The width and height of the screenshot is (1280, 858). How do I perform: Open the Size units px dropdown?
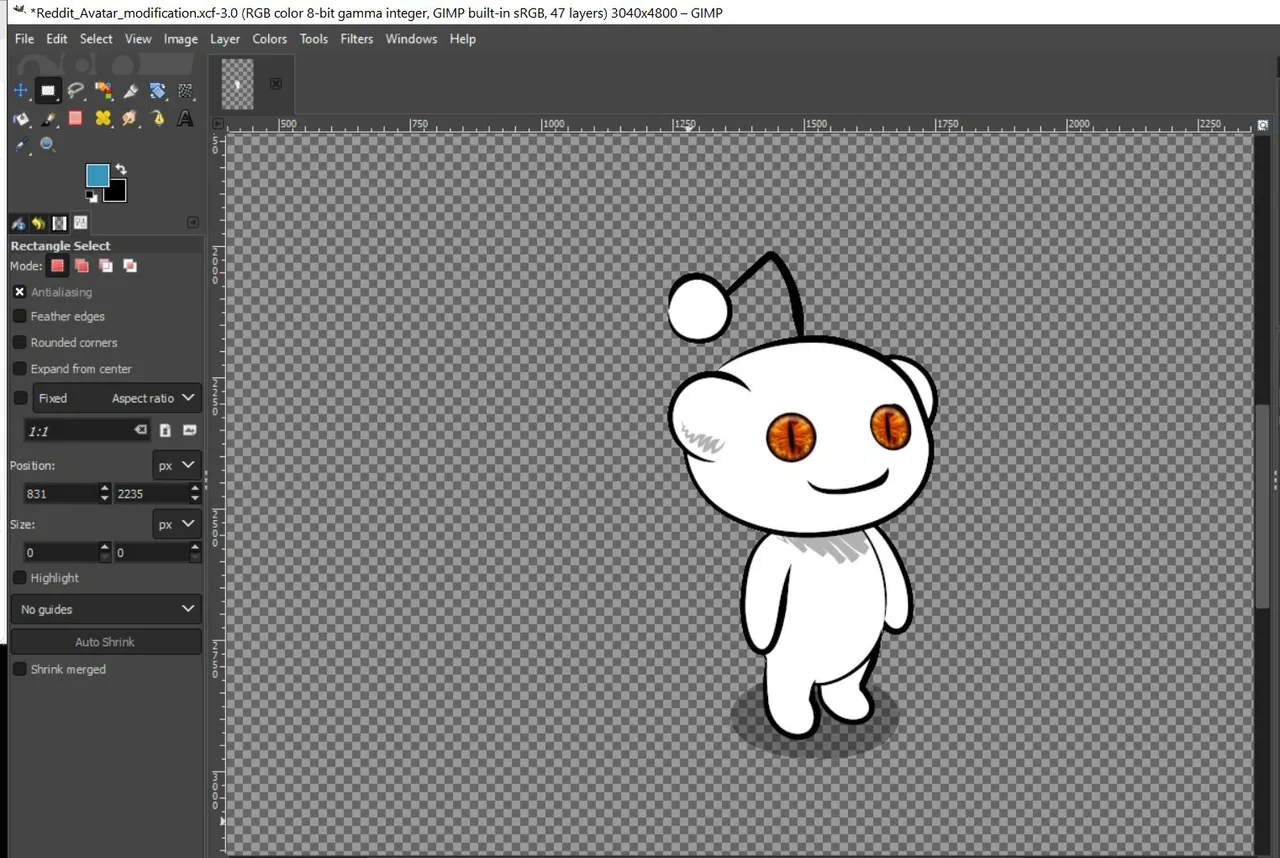click(x=177, y=524)
